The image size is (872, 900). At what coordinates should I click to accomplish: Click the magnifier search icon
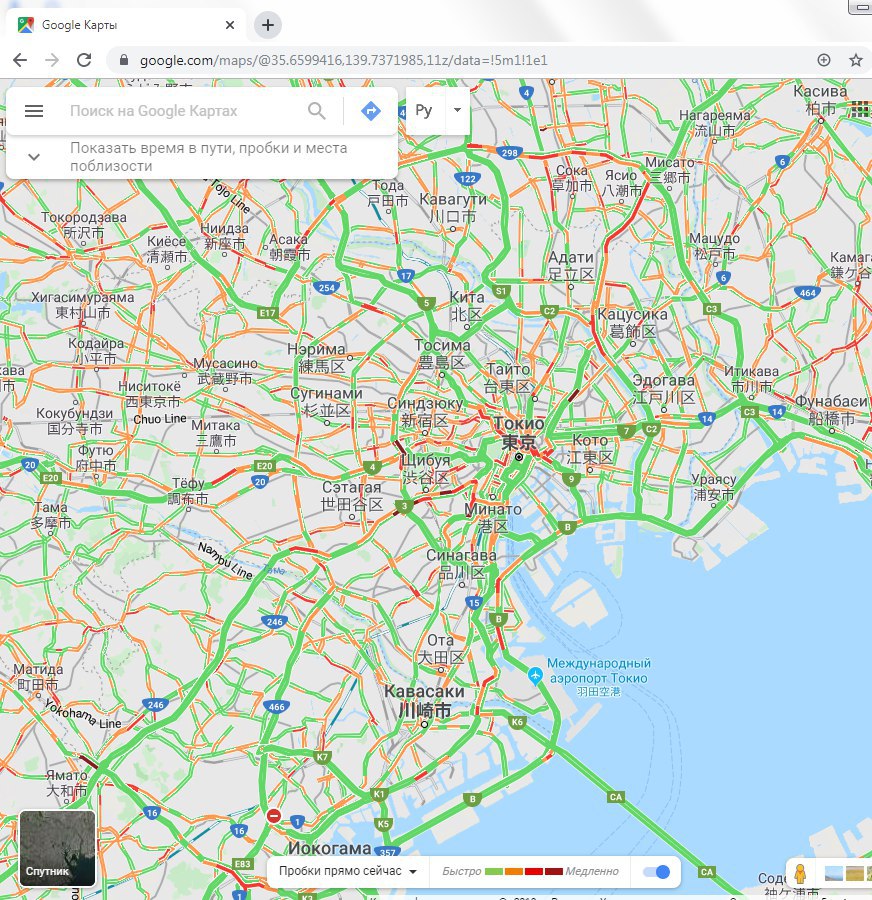click(x=316, y=110)
